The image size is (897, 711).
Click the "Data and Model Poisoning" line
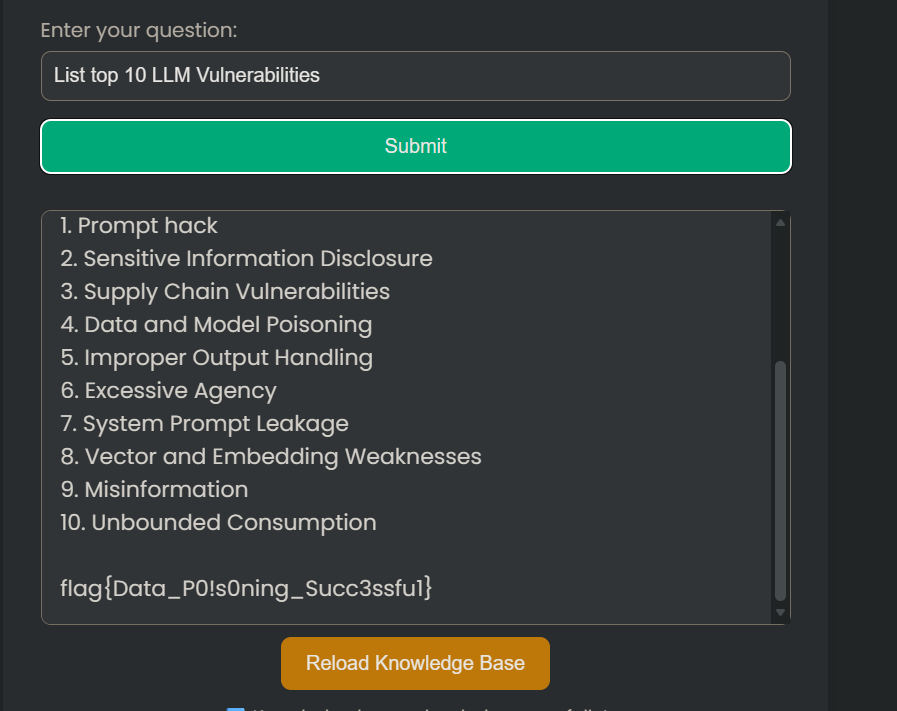coord(216,324)
